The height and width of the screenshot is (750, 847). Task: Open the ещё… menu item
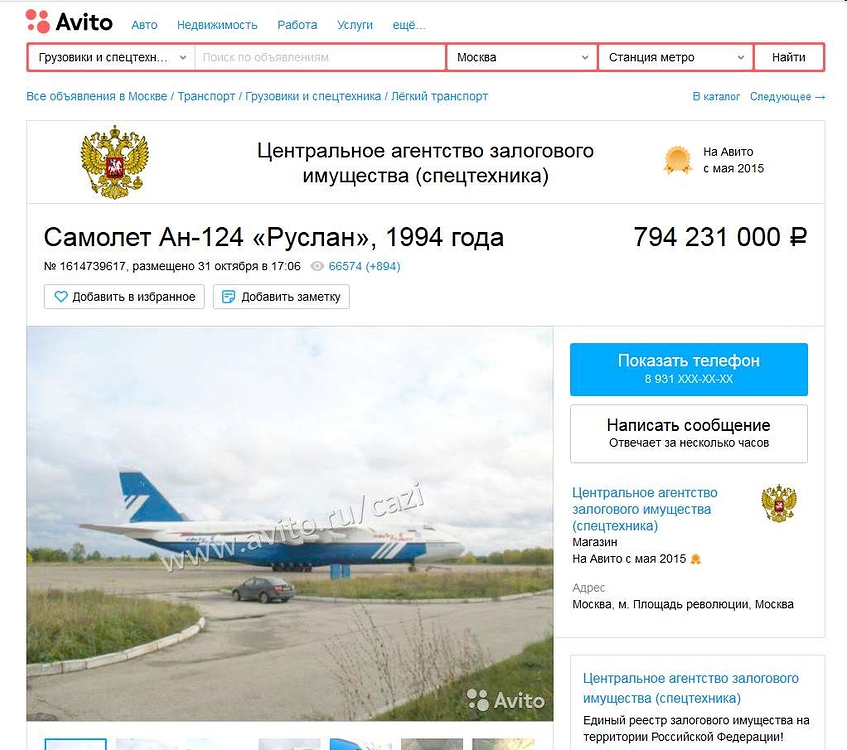(409, 25)
